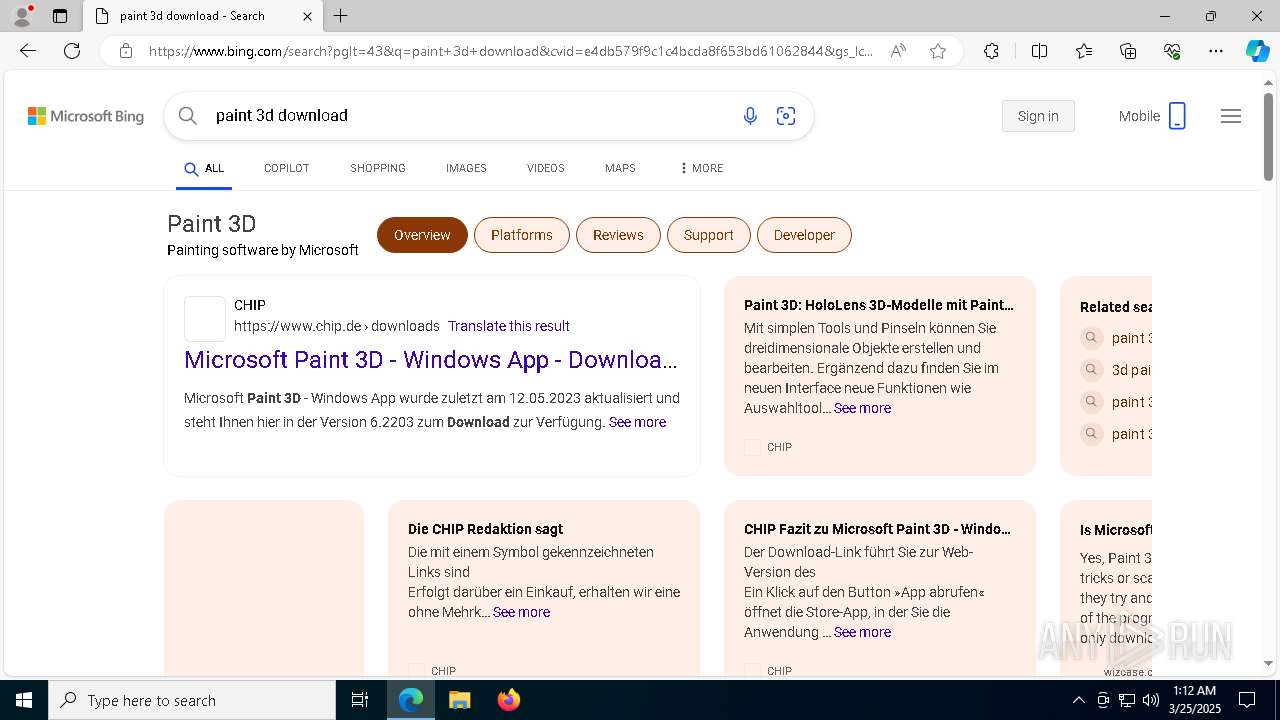This screenshot has width=1280, height=720.
Task: Open Paint 3D: HoloLens 3D-Modelle card title
Action: tap(879, 305)
